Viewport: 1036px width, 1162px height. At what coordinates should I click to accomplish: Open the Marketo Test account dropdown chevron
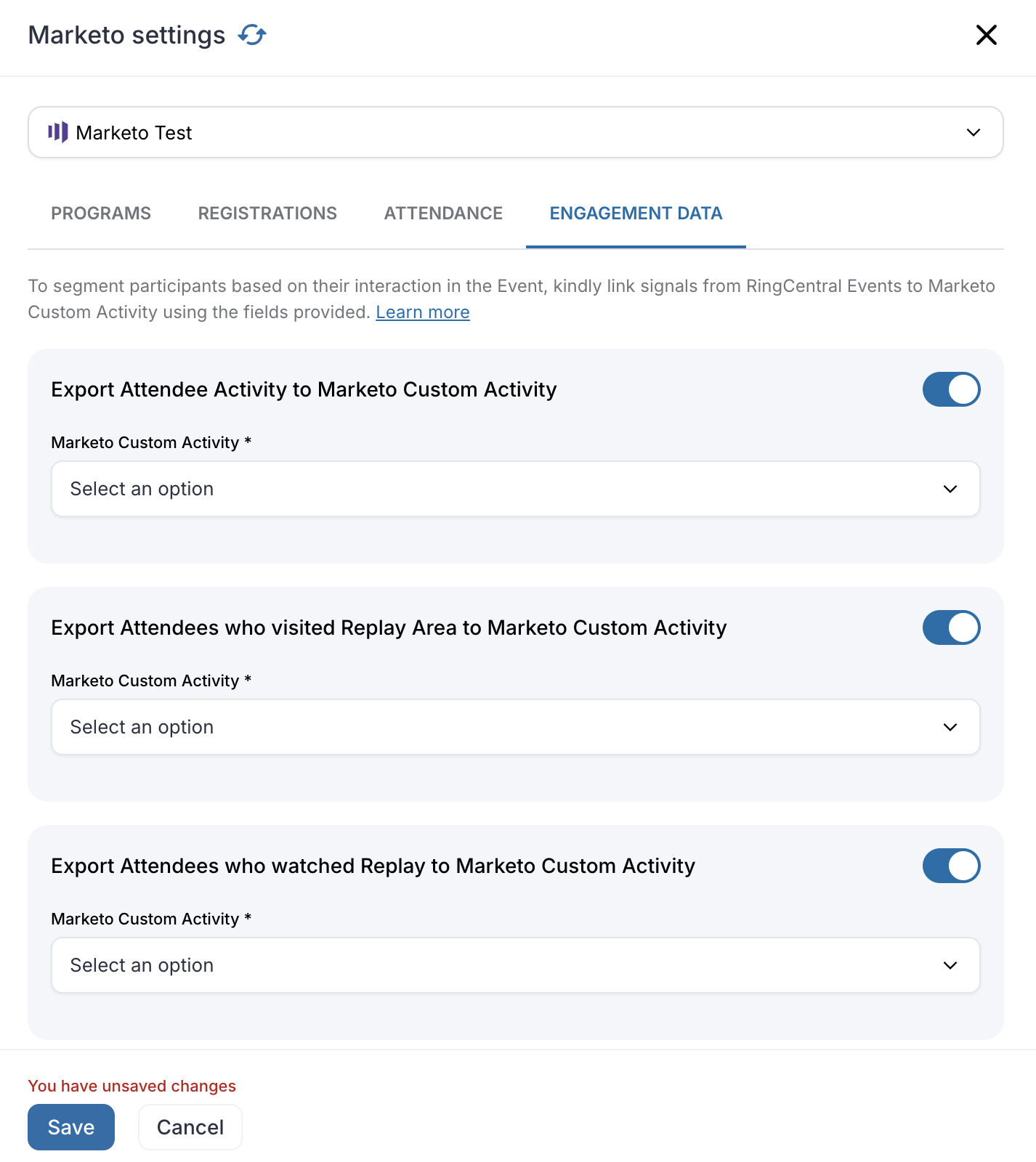pyautogui.click(x=974, y=132)
